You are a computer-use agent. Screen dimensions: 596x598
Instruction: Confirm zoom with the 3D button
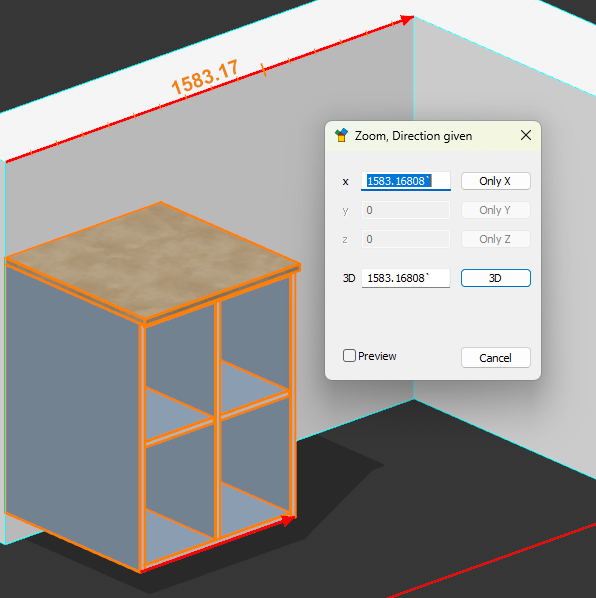pos(495,278)
